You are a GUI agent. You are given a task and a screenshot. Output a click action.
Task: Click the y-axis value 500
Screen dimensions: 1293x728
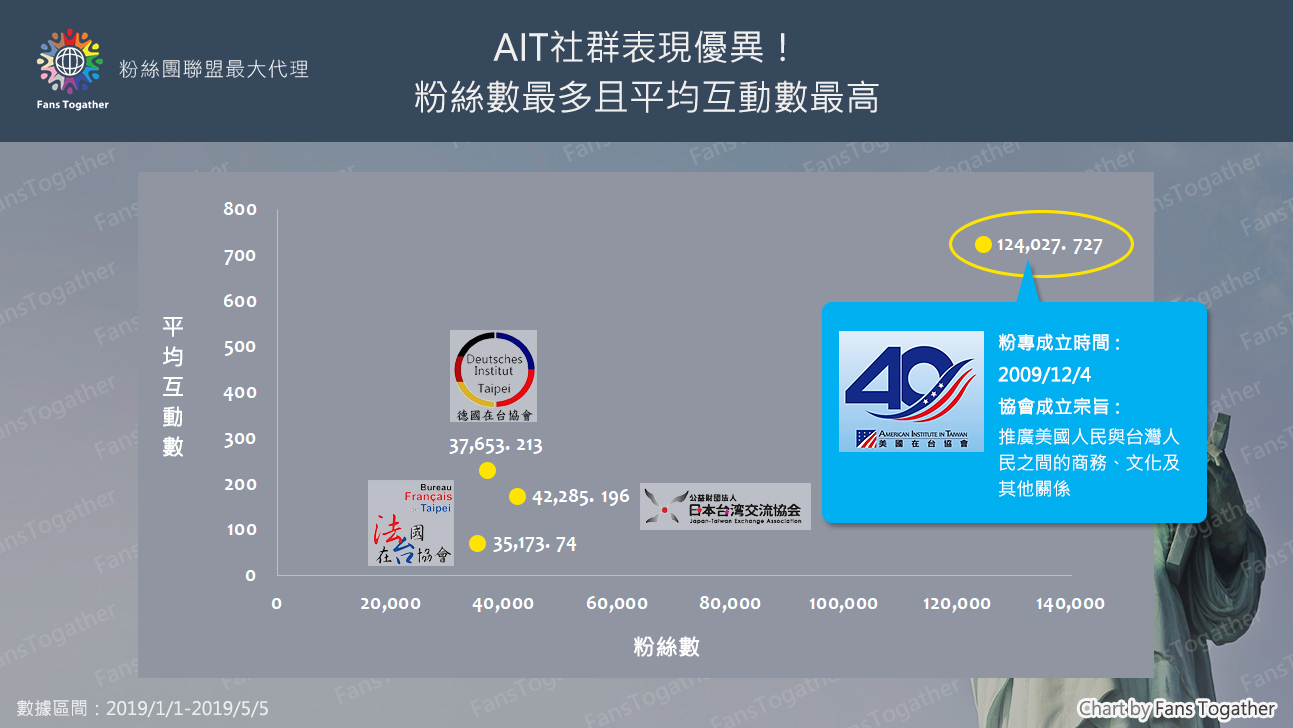(241, 347)
